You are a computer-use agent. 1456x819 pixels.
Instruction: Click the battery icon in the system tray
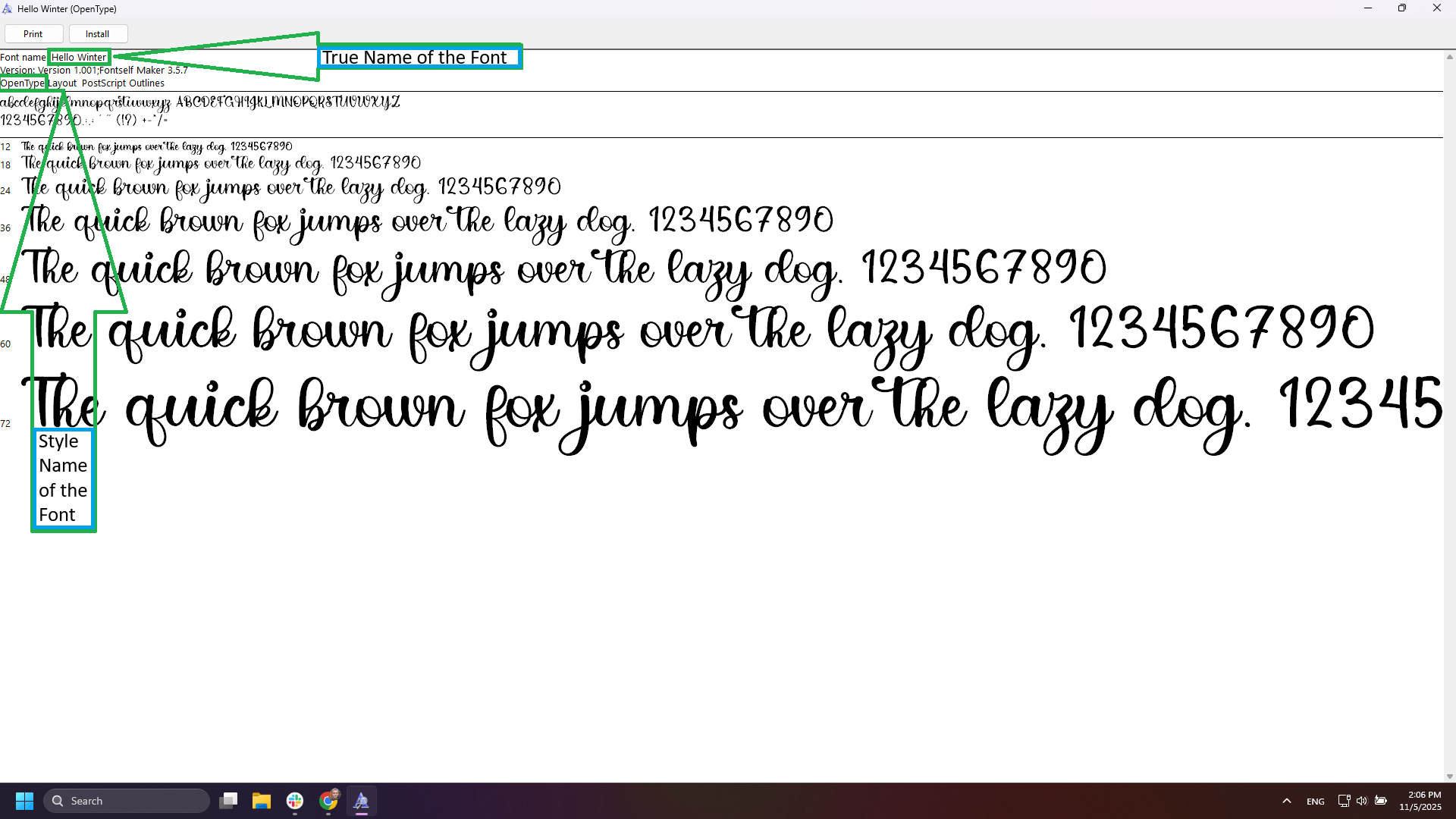pyautogui.click(x=1381, y=800)
